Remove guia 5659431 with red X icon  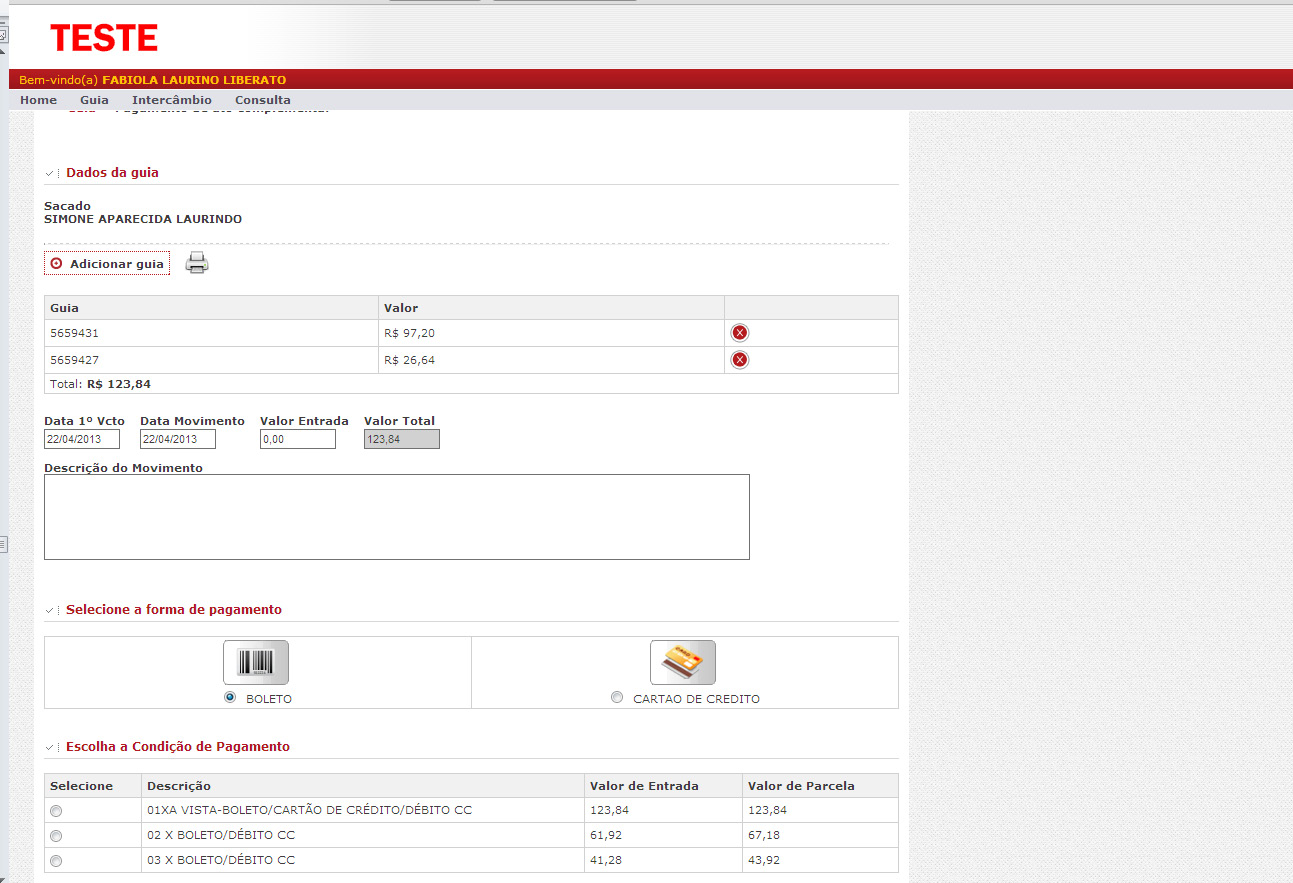click(740, 333)
